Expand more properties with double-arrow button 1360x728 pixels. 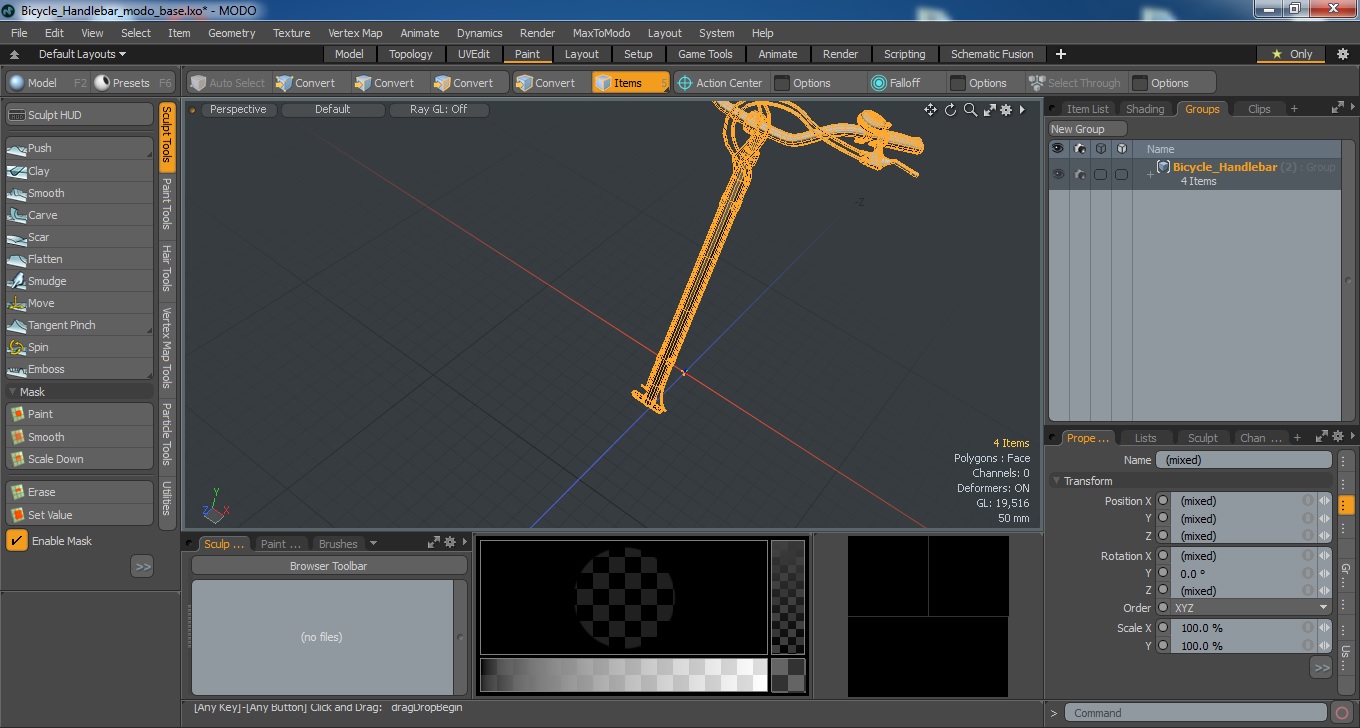(x=1322, y=667)
